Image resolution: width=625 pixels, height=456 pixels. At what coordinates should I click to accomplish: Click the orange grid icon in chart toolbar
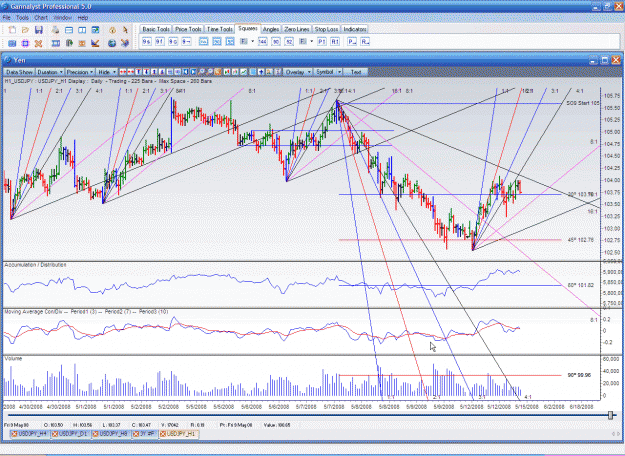218,72
